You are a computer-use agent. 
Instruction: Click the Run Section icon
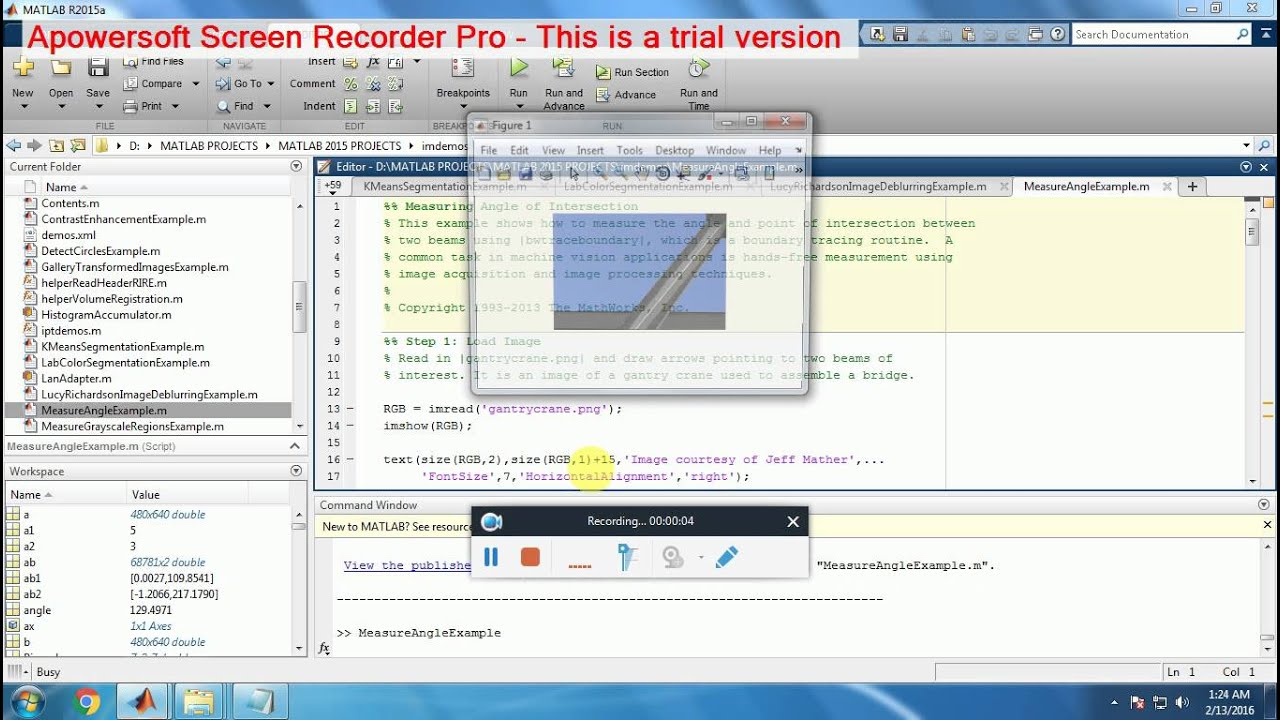click(x=603, y=73)
